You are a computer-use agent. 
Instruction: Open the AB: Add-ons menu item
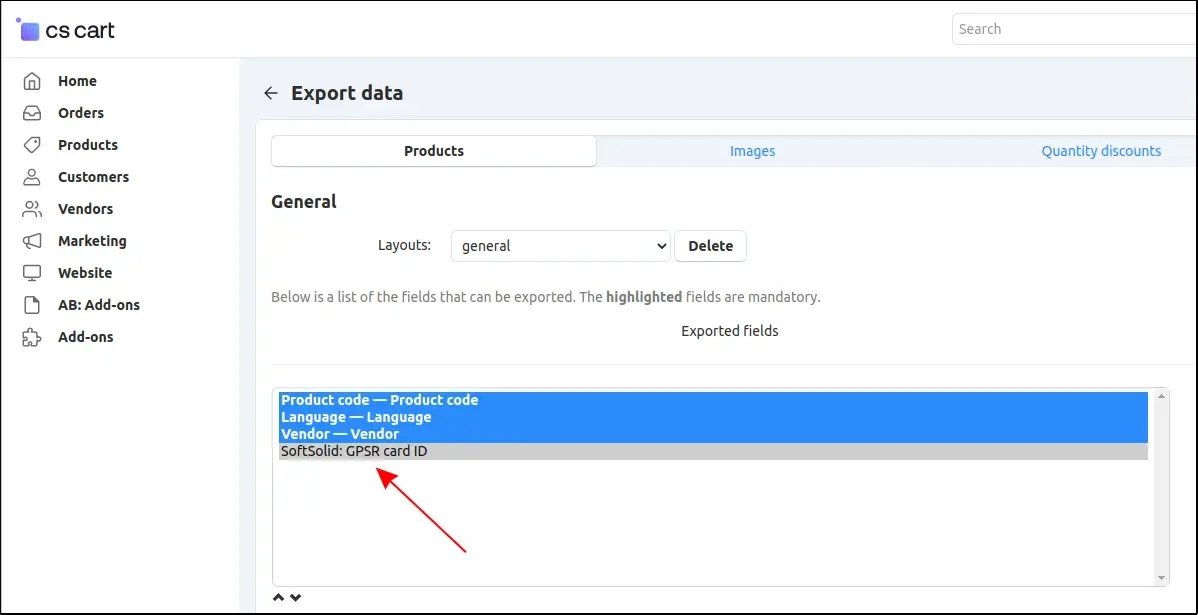pyautogui.click(x=99, y=306)
